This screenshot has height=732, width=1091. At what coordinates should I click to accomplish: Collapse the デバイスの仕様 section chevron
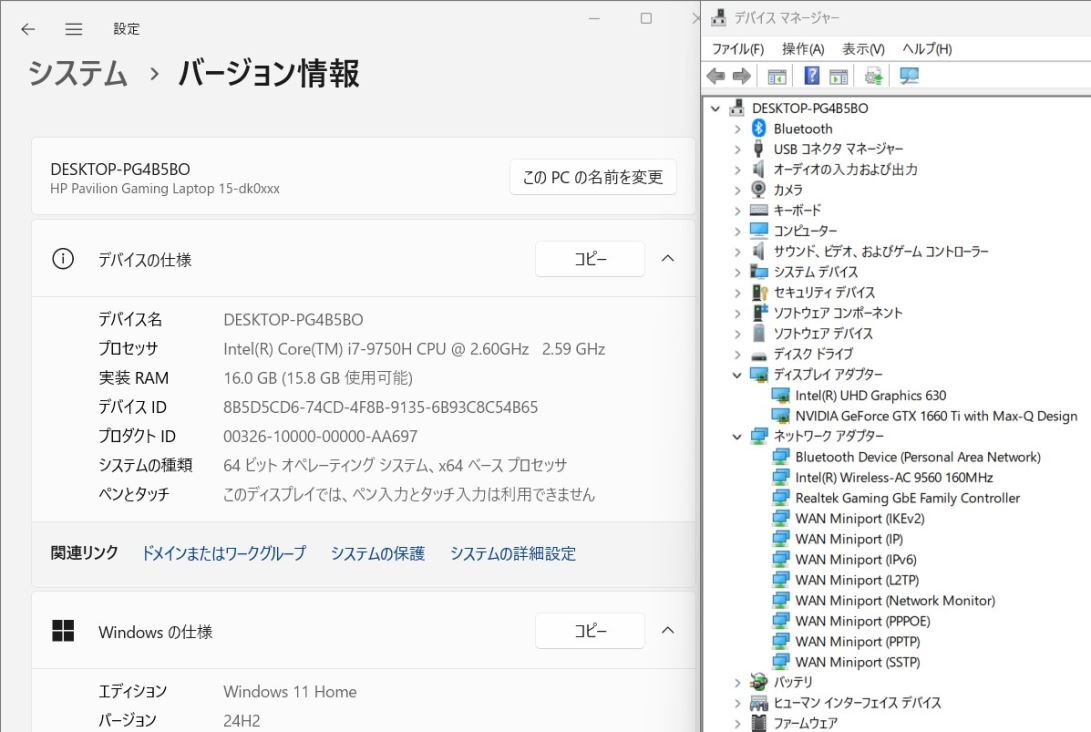(x=667, y=259)
